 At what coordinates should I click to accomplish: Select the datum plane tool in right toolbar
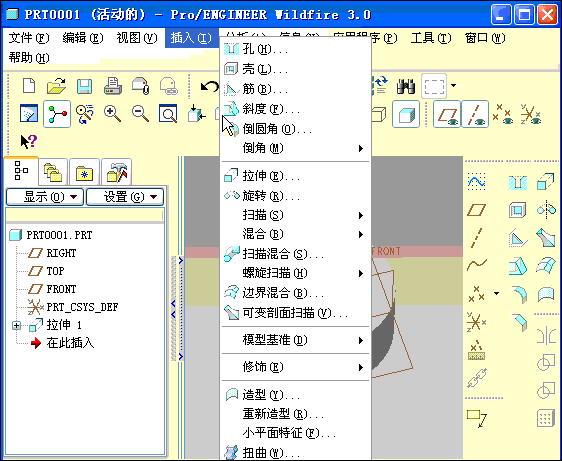(x=477, y=210)
